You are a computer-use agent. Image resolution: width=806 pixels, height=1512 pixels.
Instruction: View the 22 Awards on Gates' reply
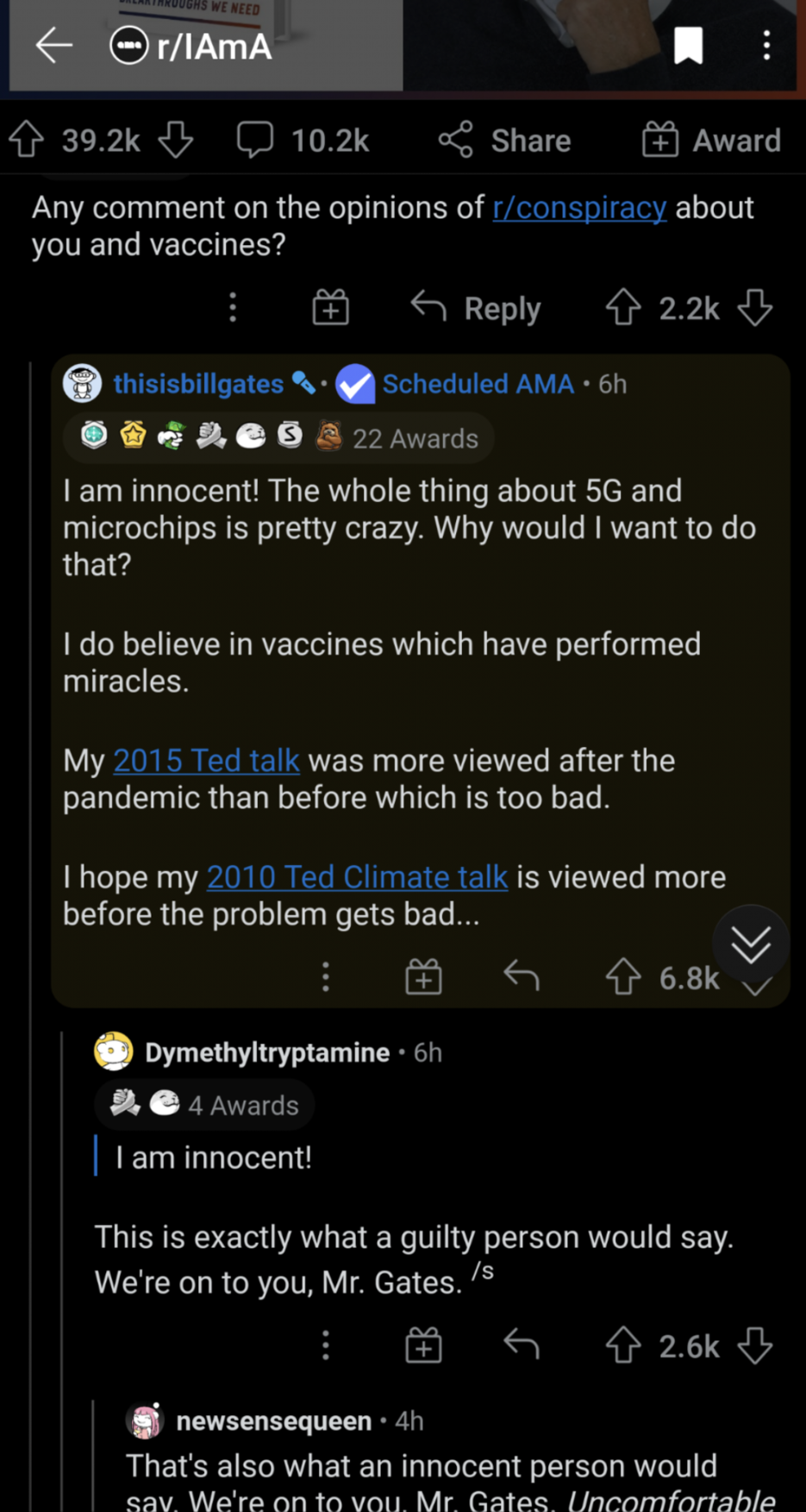click(x=278, y=438)
